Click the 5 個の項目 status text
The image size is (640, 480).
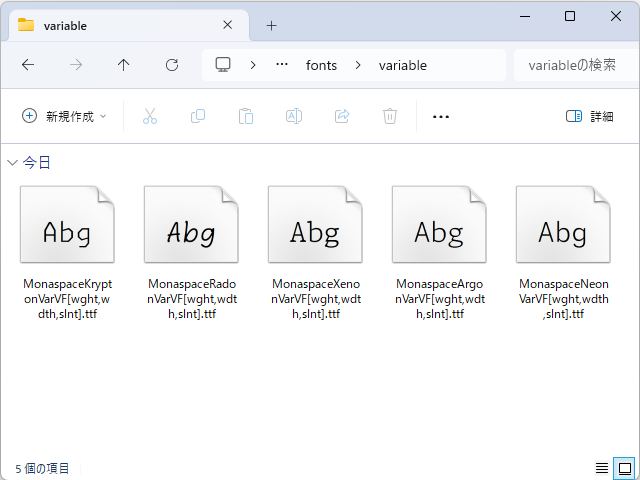pyautogui.click(x=42, y=468)
